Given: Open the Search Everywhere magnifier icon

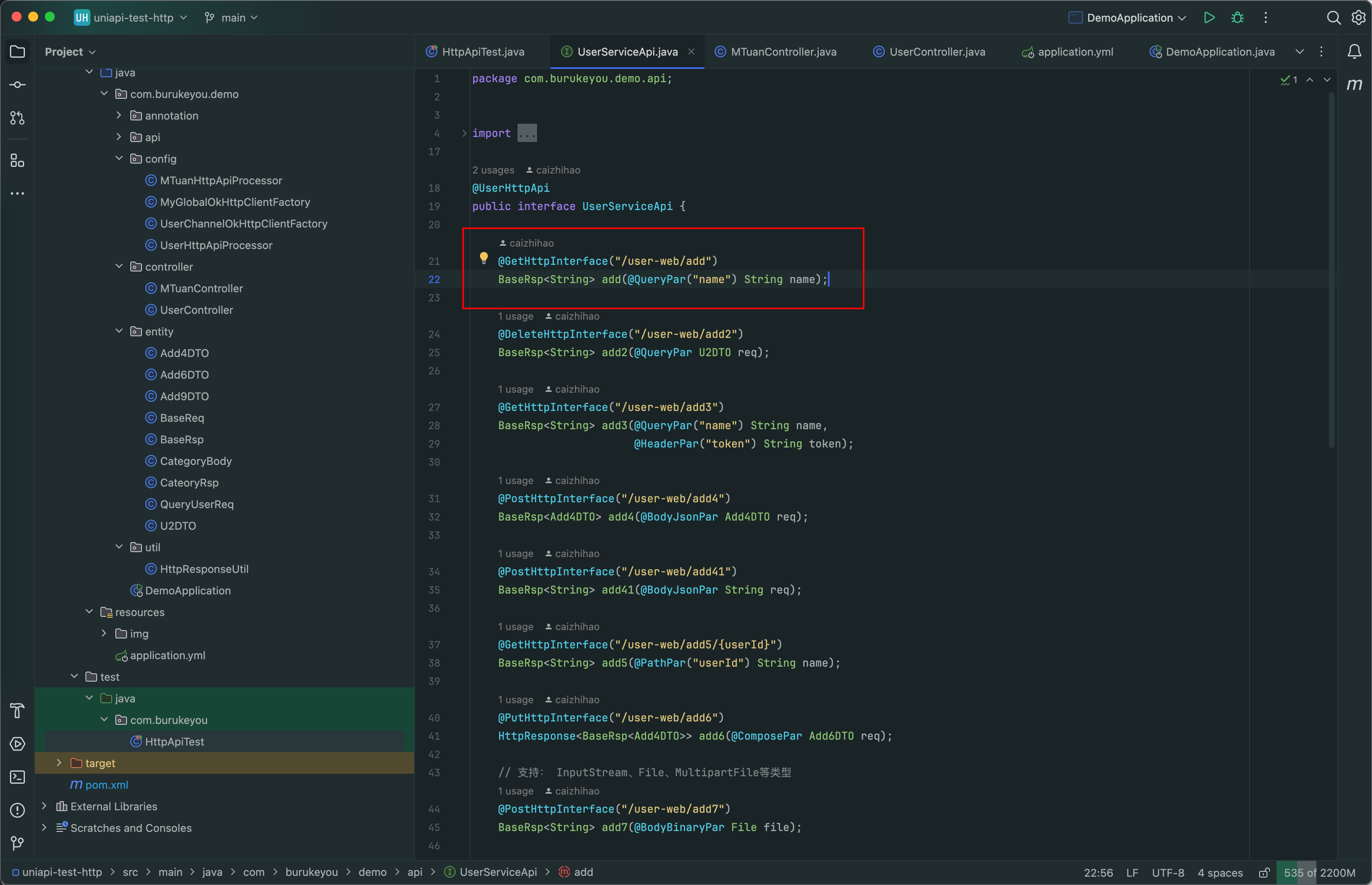Looking at the screenshot, I should coord(1333,18).
